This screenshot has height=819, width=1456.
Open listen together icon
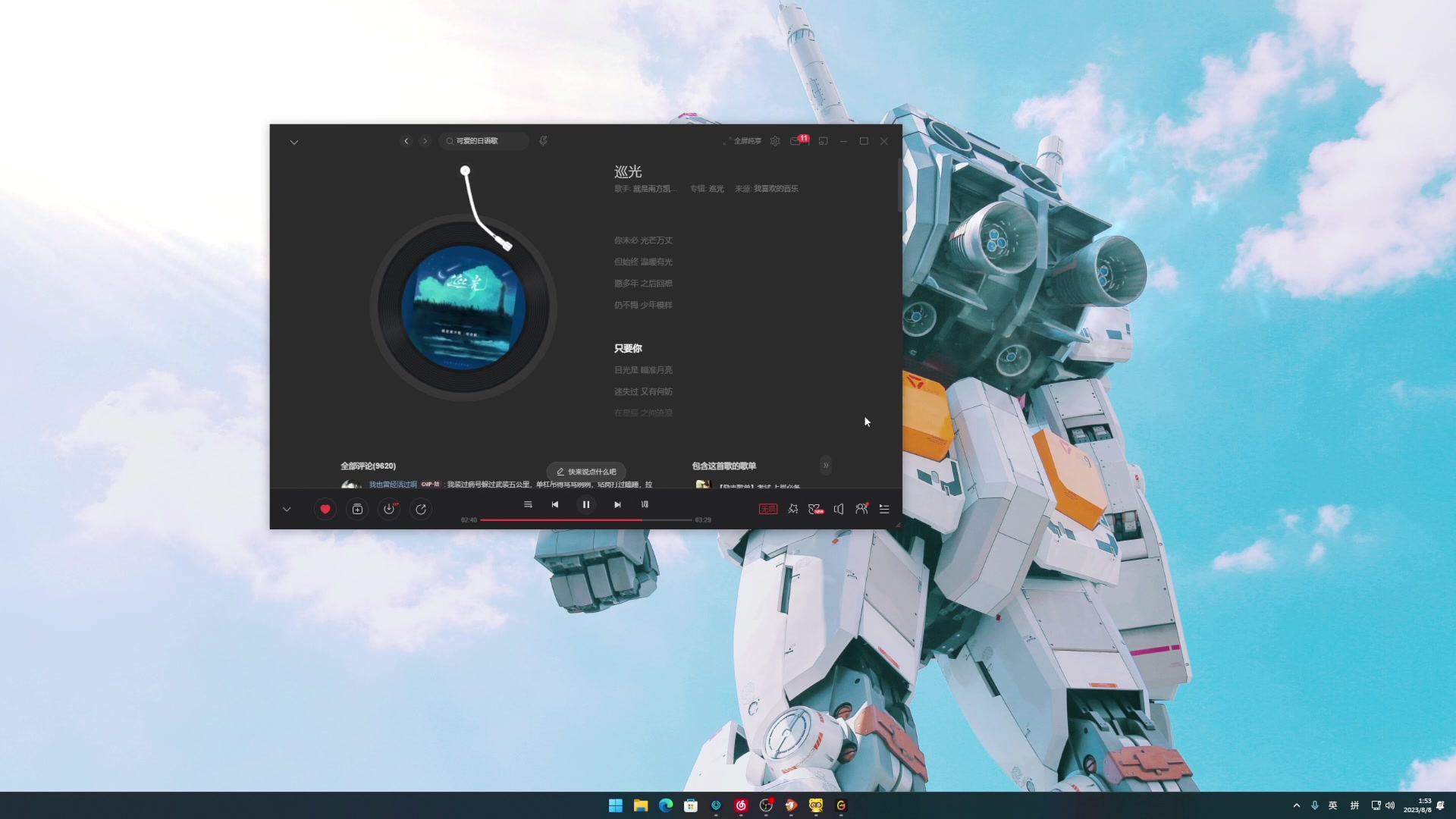861,509
